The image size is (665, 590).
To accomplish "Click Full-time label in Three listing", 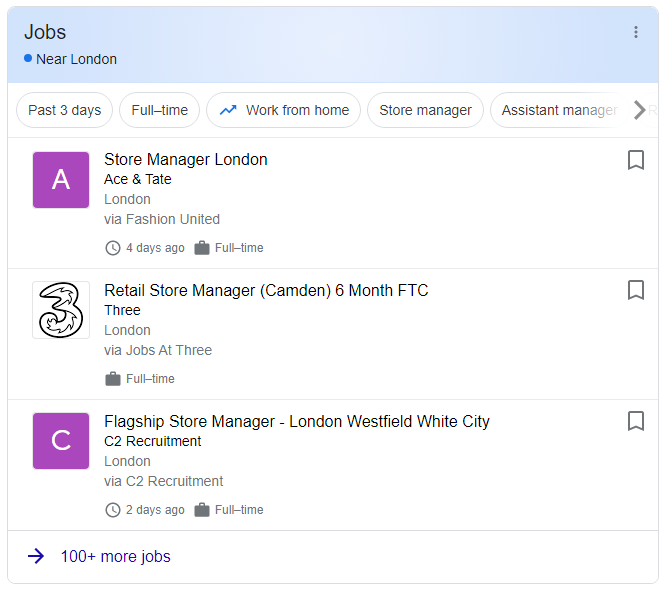I will 150,379.
